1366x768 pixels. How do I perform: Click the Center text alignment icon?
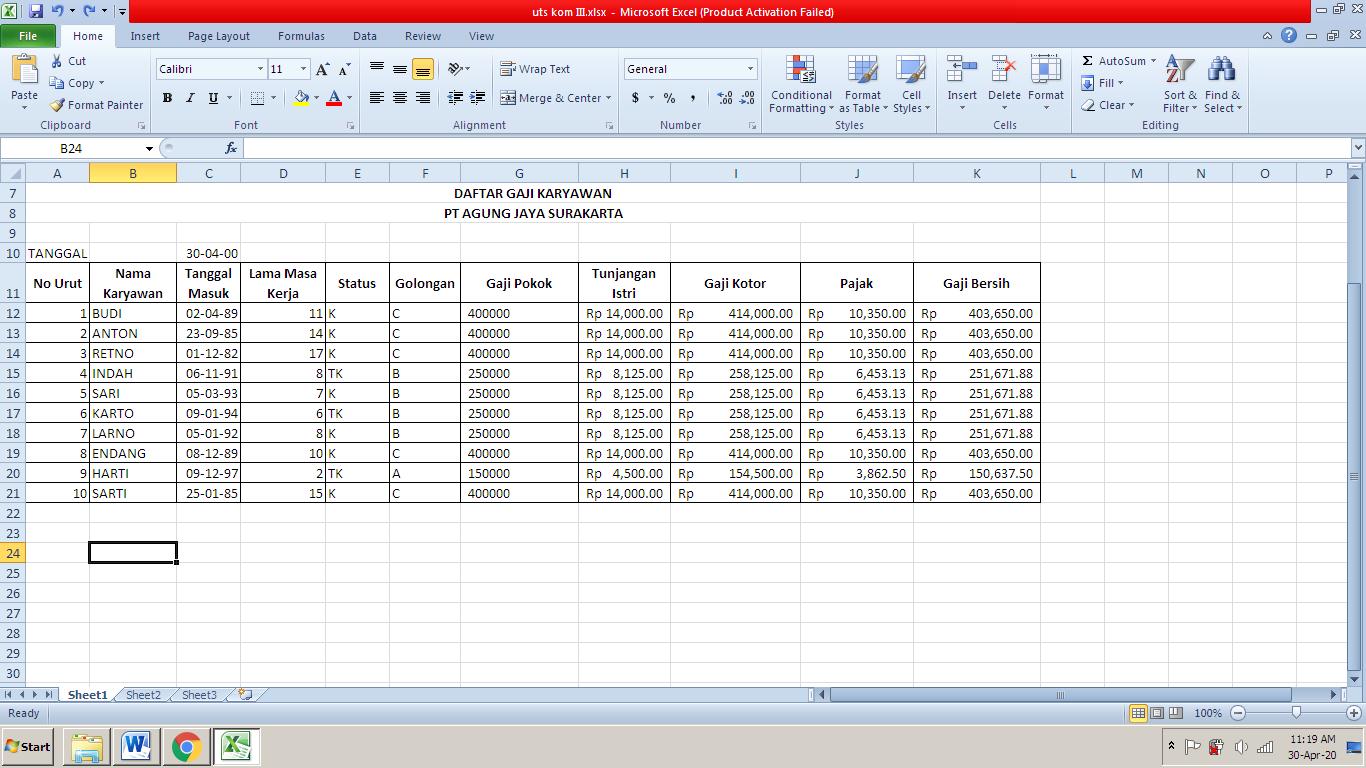click(x=400, y=98)
